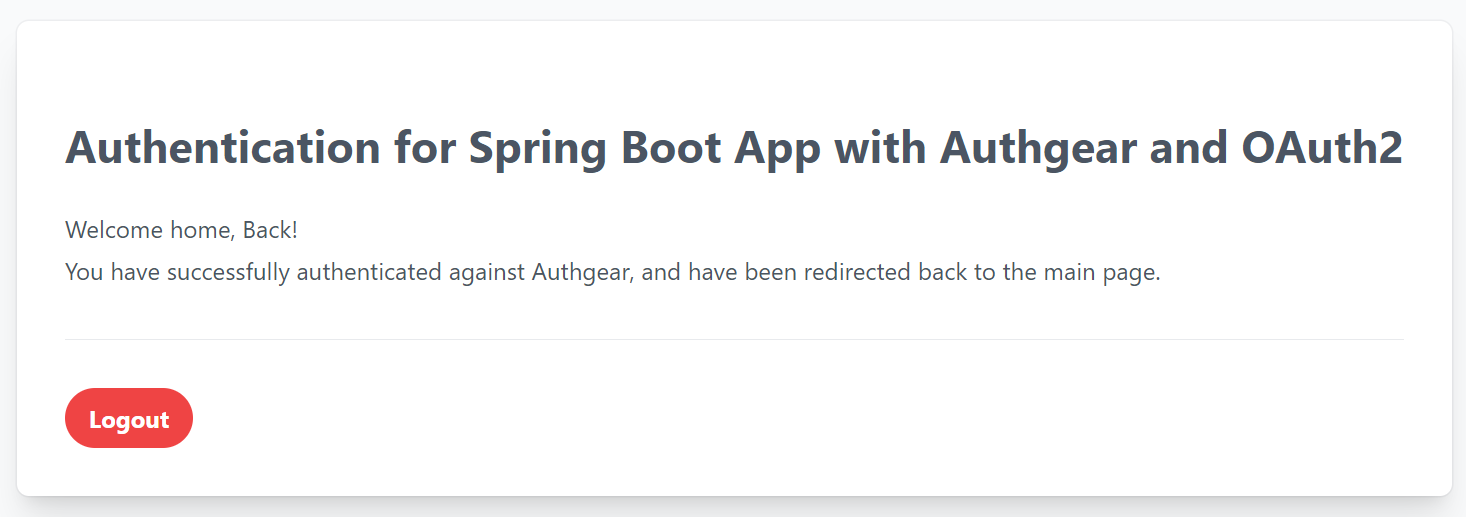The image size is (1466, 517).
Task: Click the word "App" in the heading
Action: coord(778,149)
